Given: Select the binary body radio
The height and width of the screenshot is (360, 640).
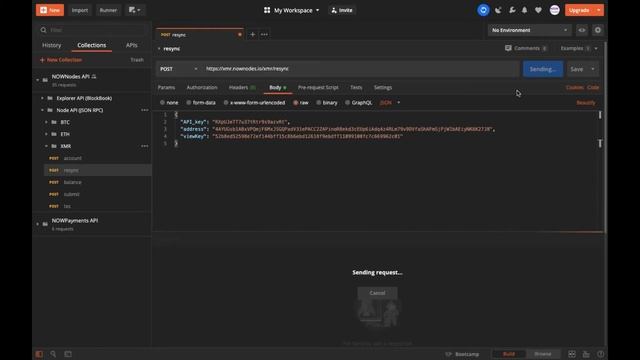Looking at the screenshot, I should tap(319, 103).
